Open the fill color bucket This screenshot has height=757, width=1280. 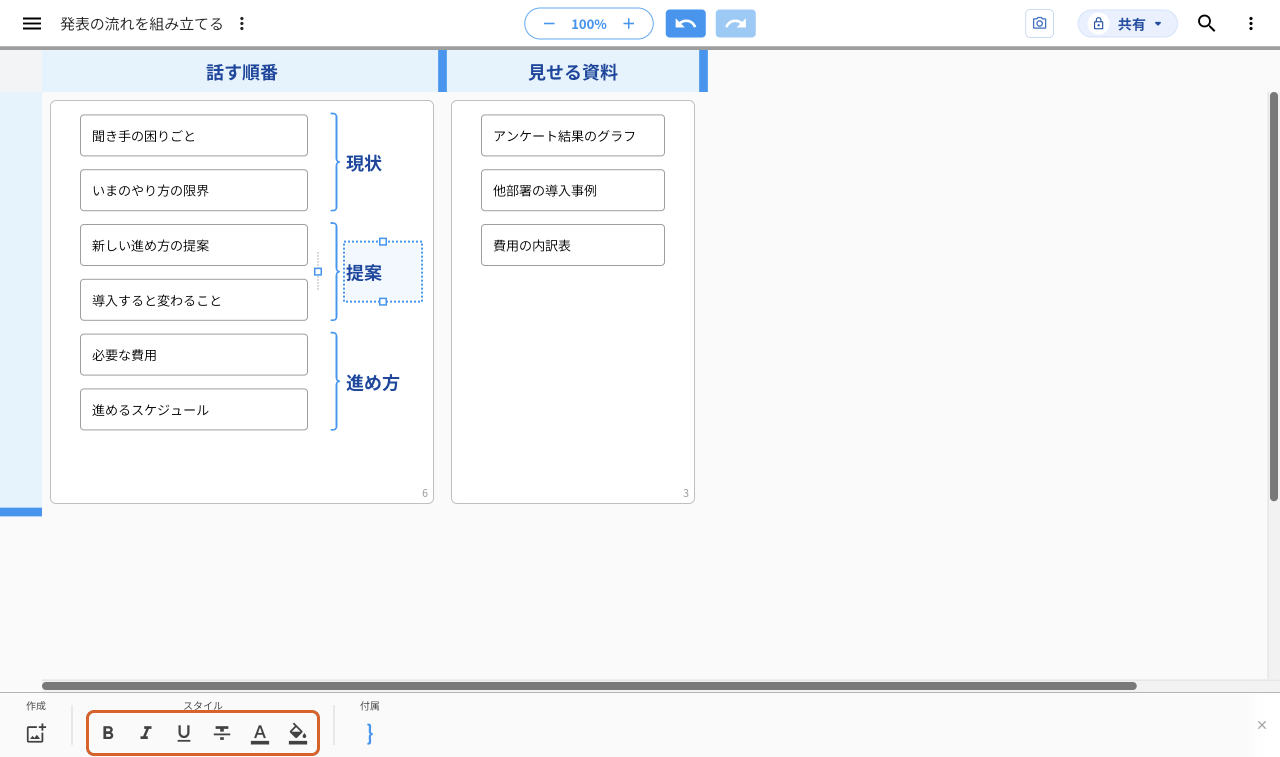click(298, 734)
